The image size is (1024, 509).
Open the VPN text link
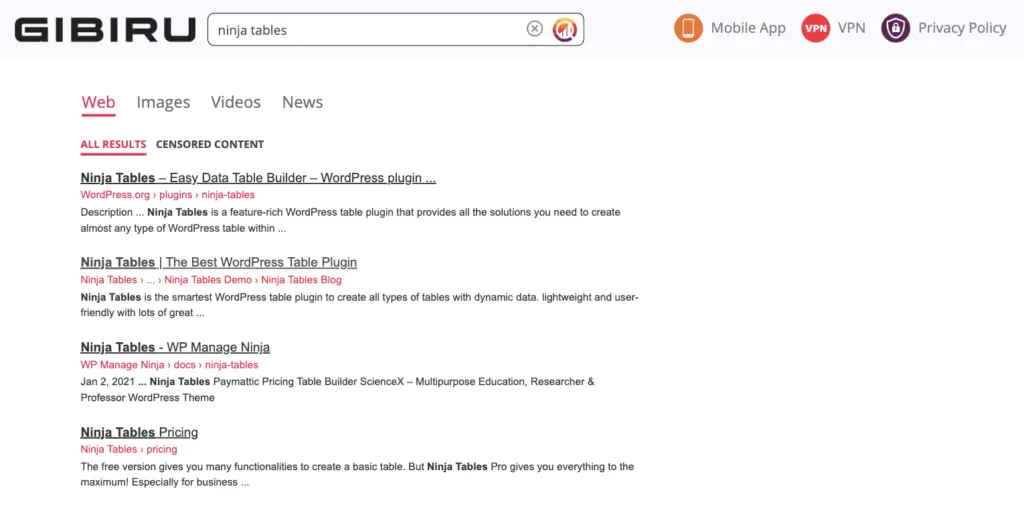coord(852,28)
